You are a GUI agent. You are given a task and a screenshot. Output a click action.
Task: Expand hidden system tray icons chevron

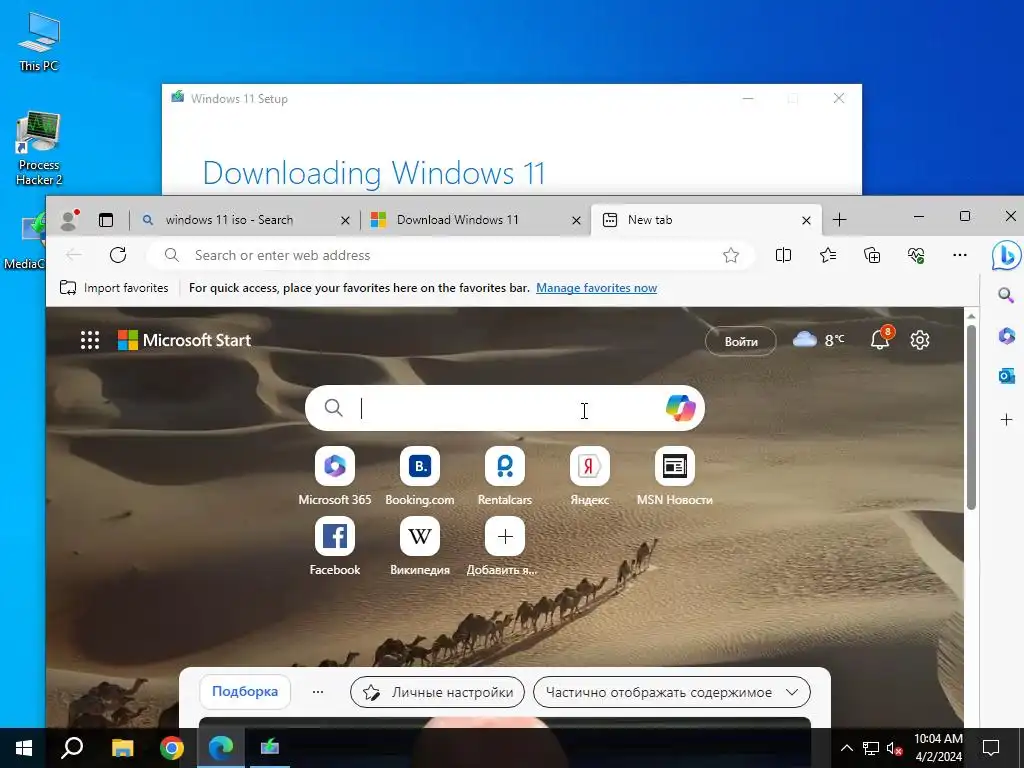(846, 748)
